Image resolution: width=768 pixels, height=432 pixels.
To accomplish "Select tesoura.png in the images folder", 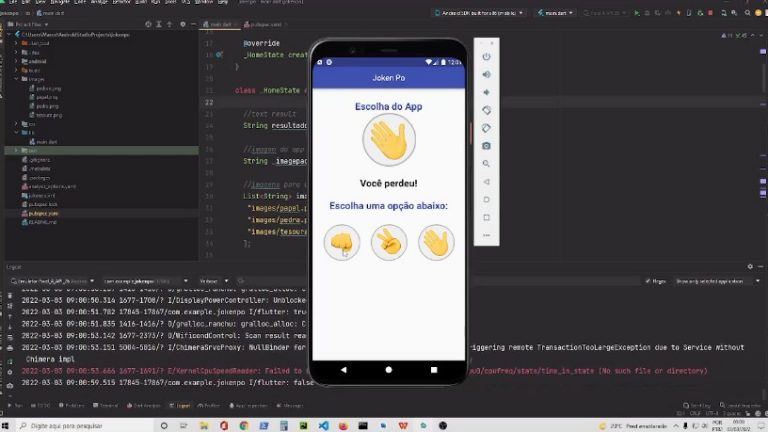I will [x=46, y=115].
